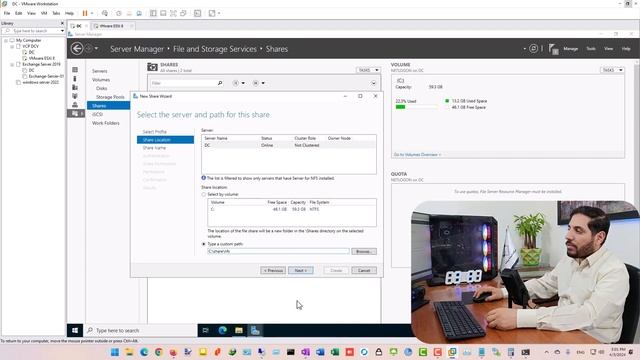Viewport: 640px width, 360px height.
Task: Click the Server Manager forward arrow
Action: click(x=88, y=49)
